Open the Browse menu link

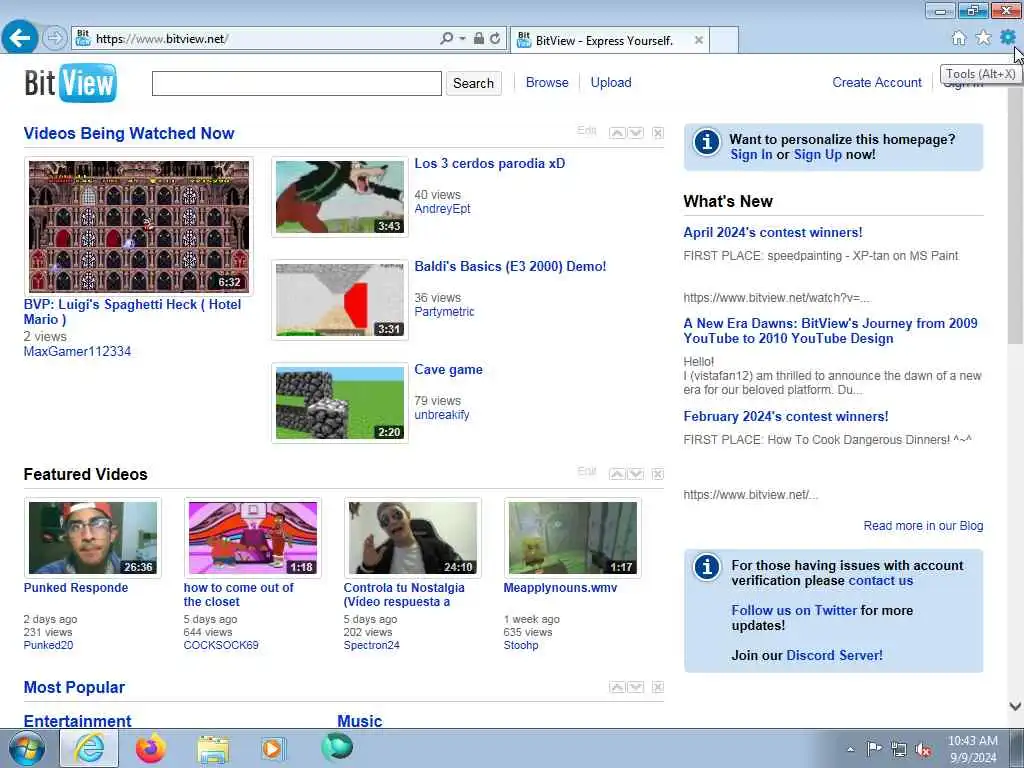point(547,82)
